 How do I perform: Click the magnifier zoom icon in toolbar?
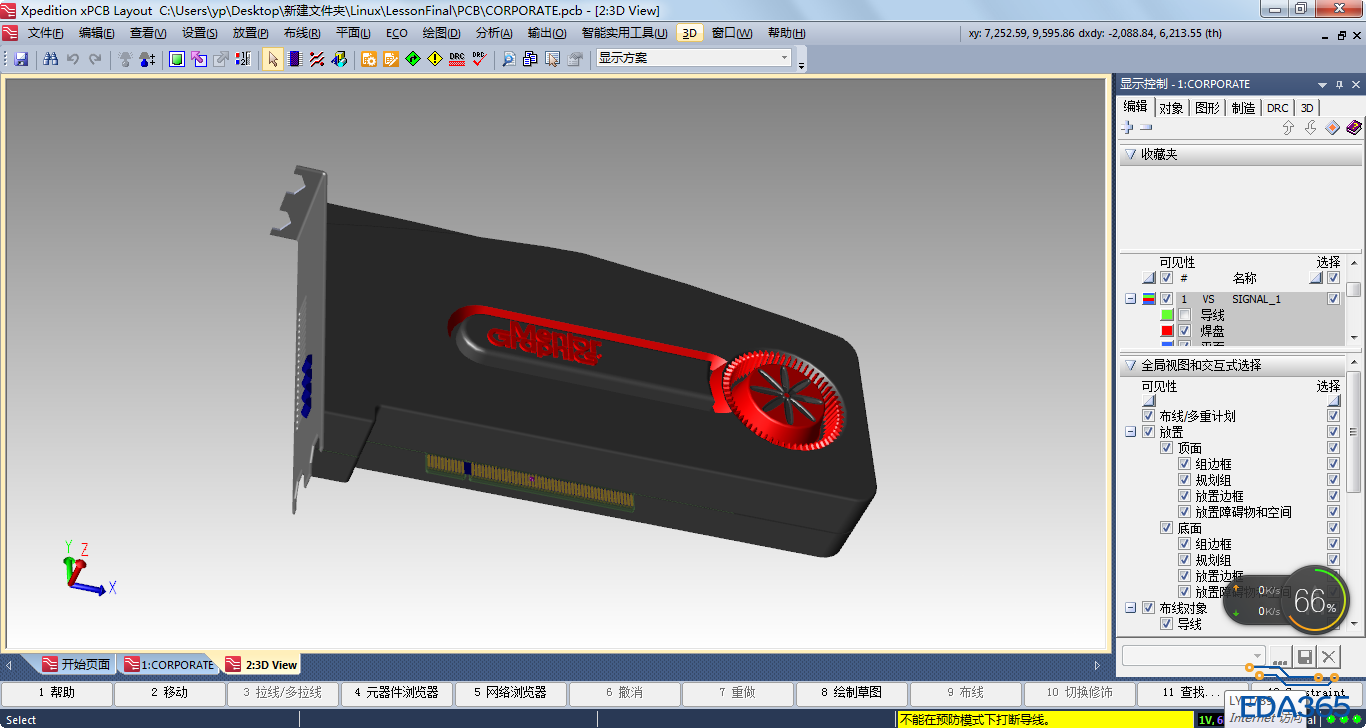click(509, 59)
